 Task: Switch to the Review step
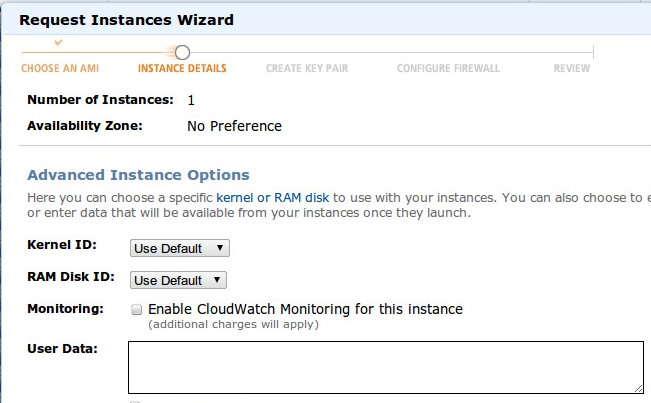(572, 69)
